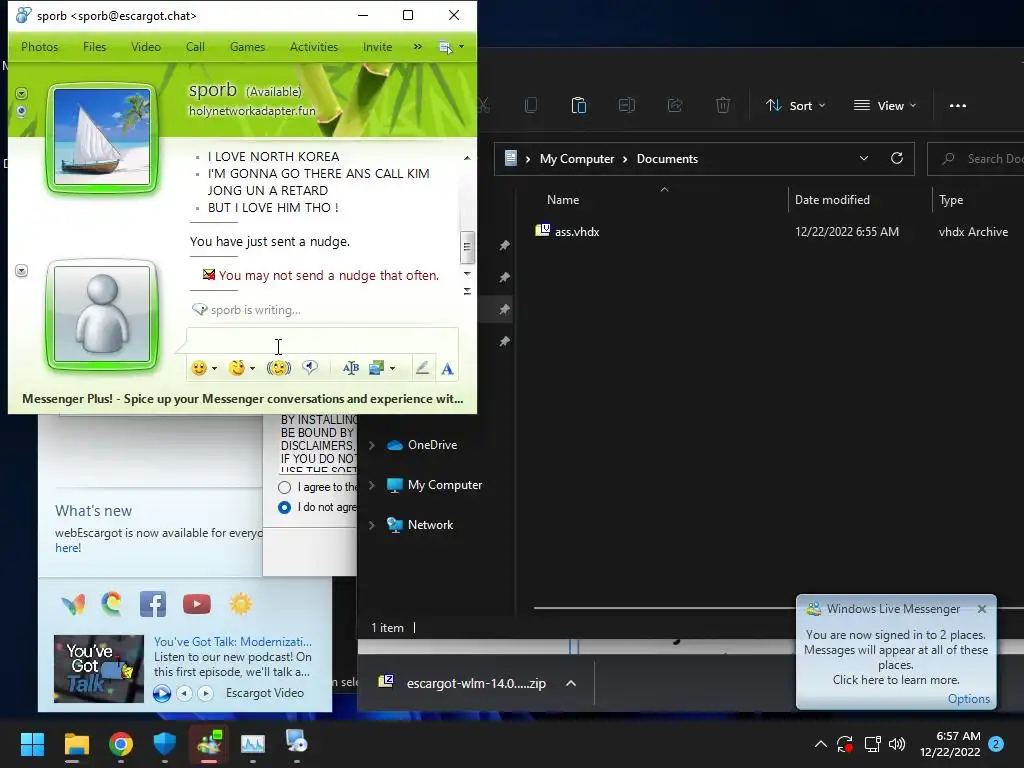Click the MSN butterfly icon in Escargot Today
Screen dimensions: 1024x768
coord(73,604)
